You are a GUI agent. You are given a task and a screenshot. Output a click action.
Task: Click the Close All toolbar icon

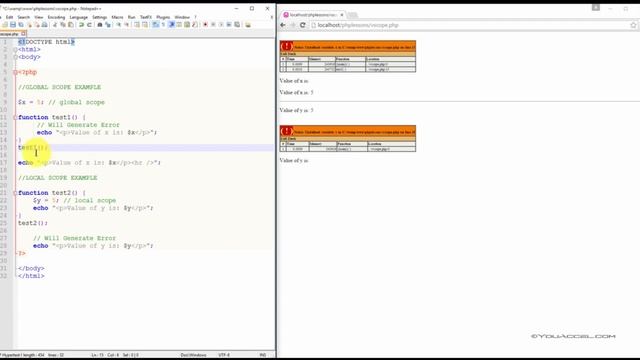[x=37, y=25]
